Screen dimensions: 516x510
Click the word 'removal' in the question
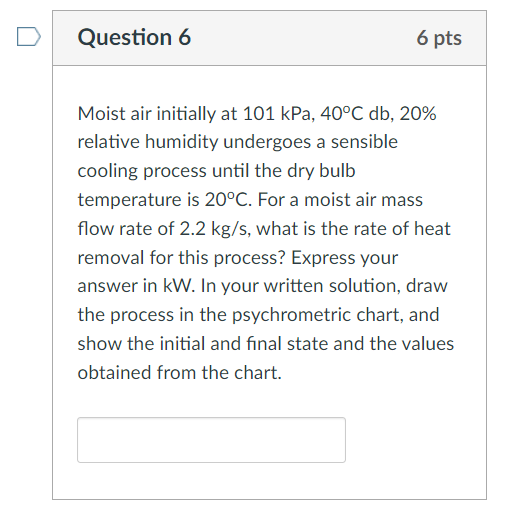(x=111, y=258)
